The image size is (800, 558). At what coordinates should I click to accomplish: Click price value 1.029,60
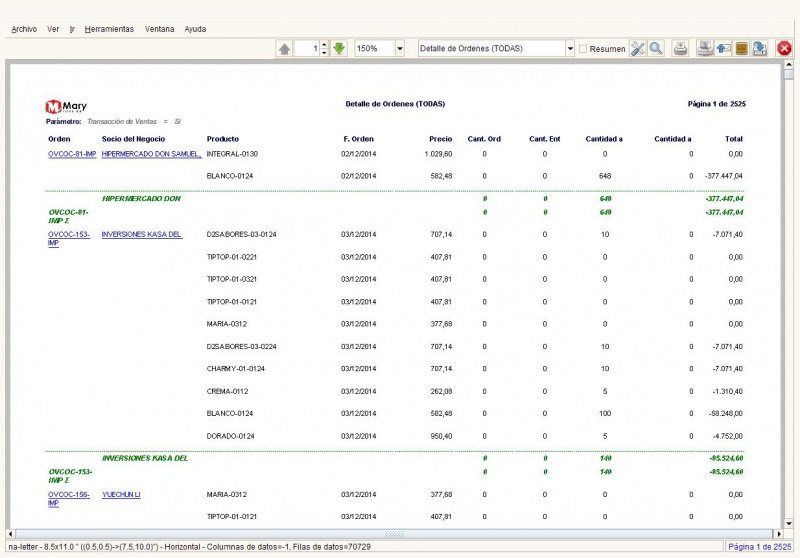click(438, 154)
